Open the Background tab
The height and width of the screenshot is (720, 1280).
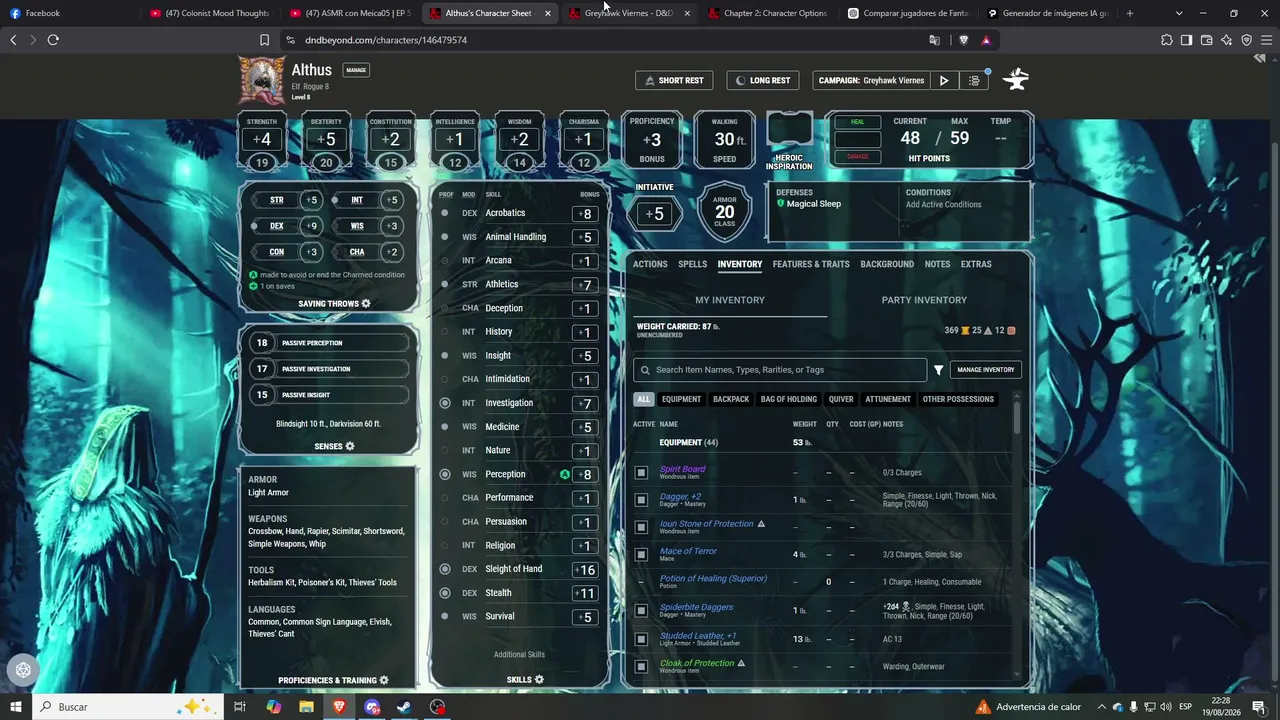[x=887, y=264]
